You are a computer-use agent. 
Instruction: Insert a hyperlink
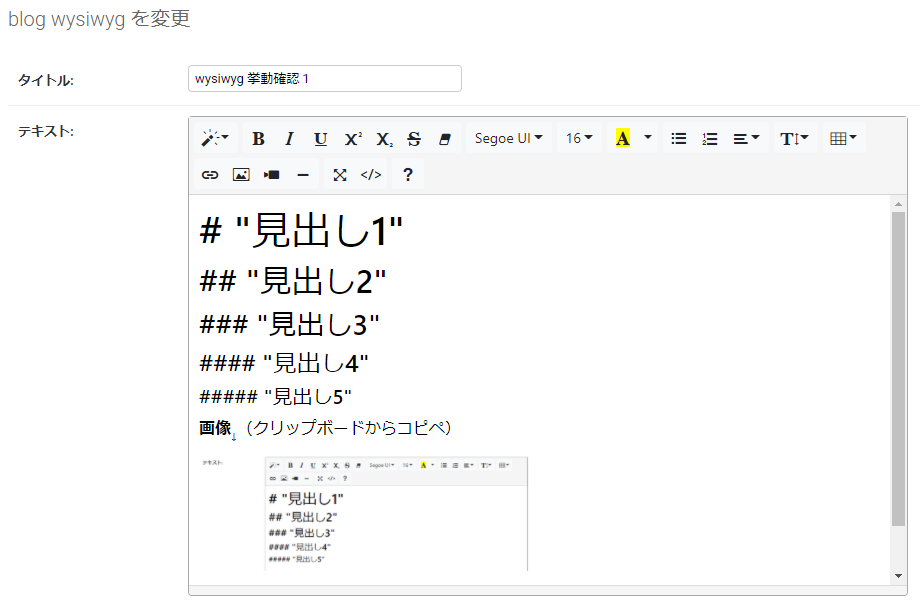tap(211, 174)
